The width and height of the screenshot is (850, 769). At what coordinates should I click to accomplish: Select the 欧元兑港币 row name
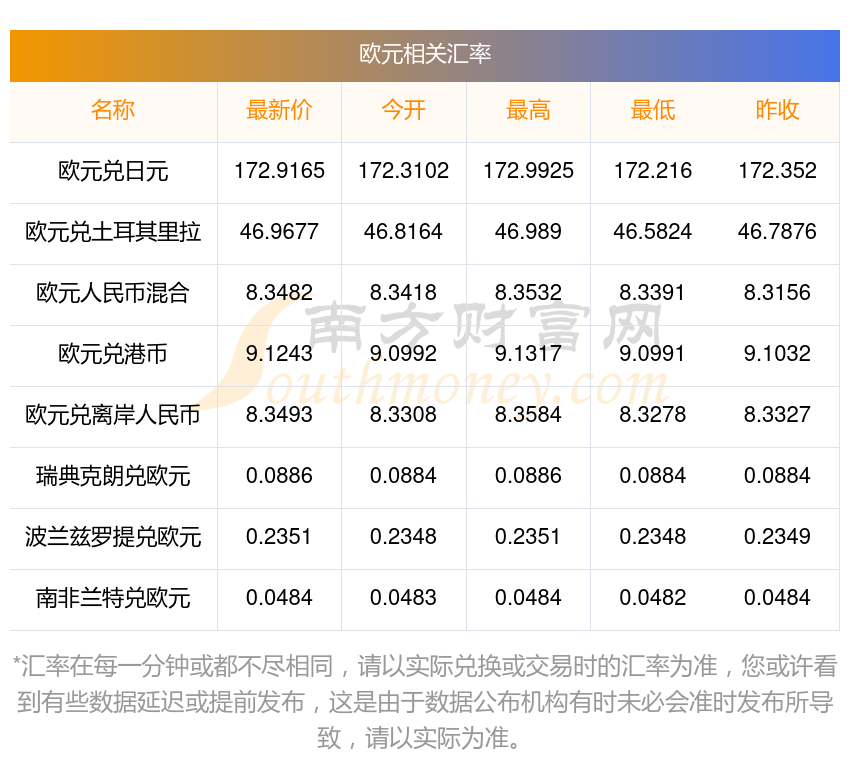coord(113,354)
